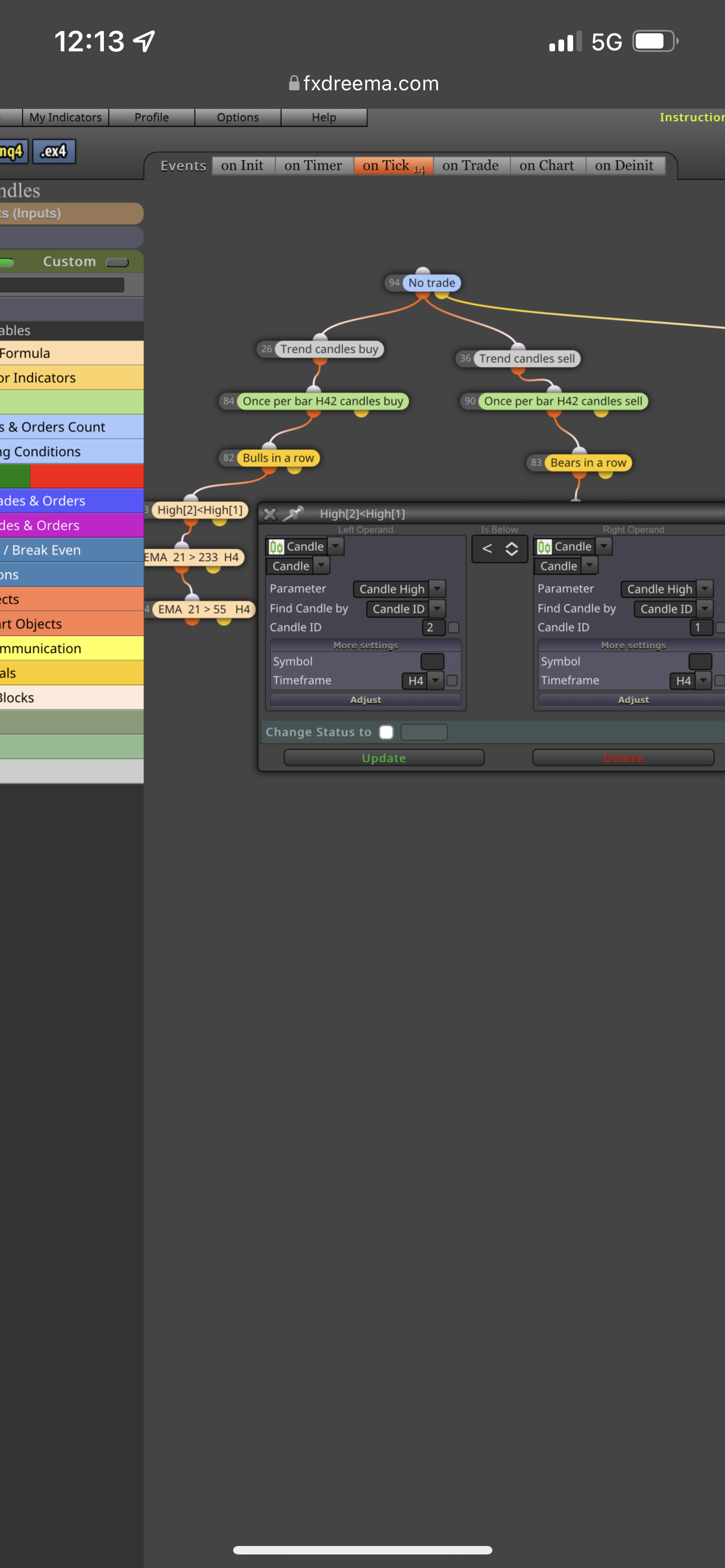Image resolution: width=725 pixels, height=1568 pixels.
Task: Open the Right Operand H4 timeframe dropdown
Action: (x=703, y=681)
